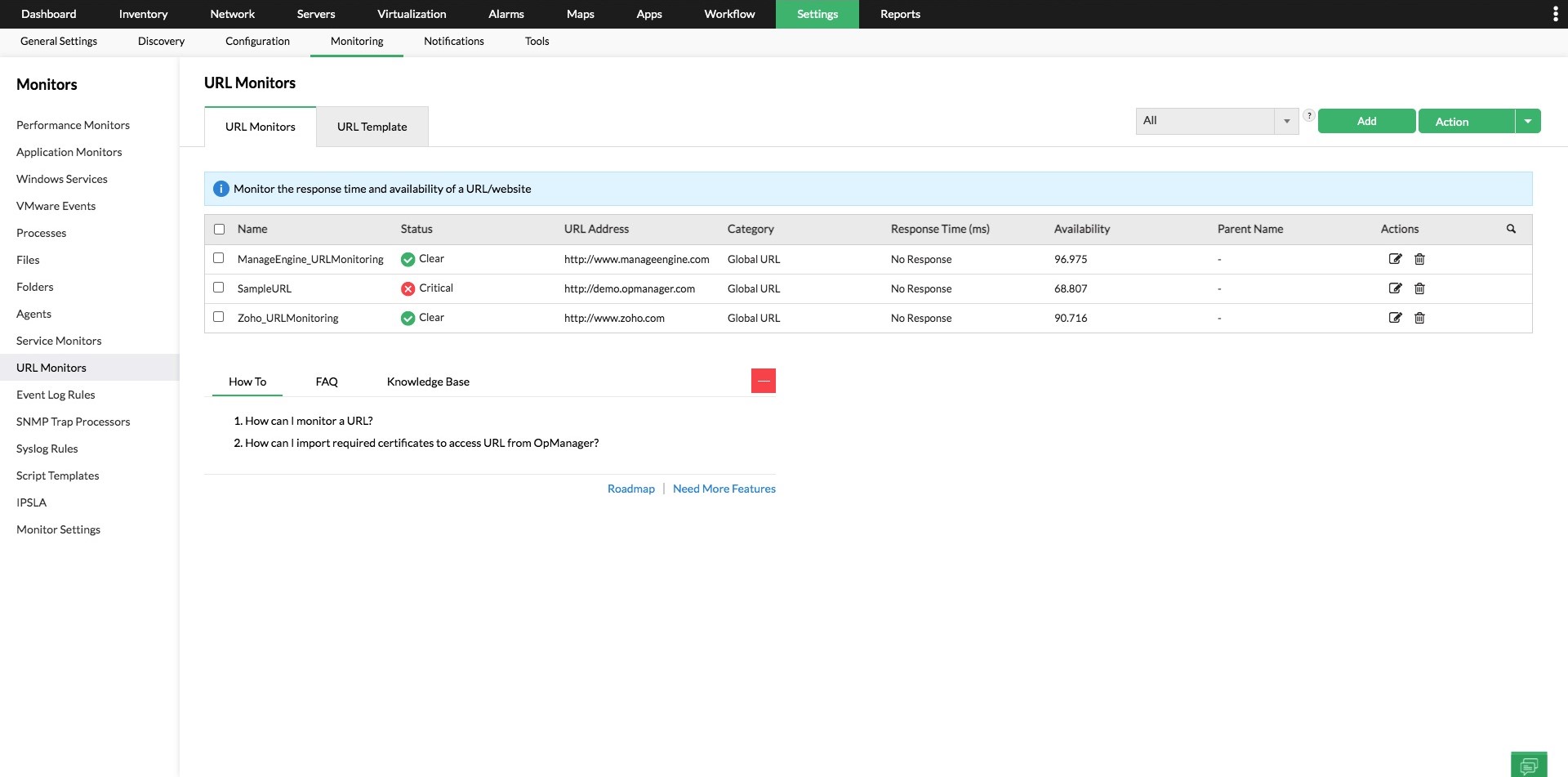Image resolution: width=1568 pixels, height=777 pixels.
Task: Open the Roadmap link
Action: click(630, 488)
